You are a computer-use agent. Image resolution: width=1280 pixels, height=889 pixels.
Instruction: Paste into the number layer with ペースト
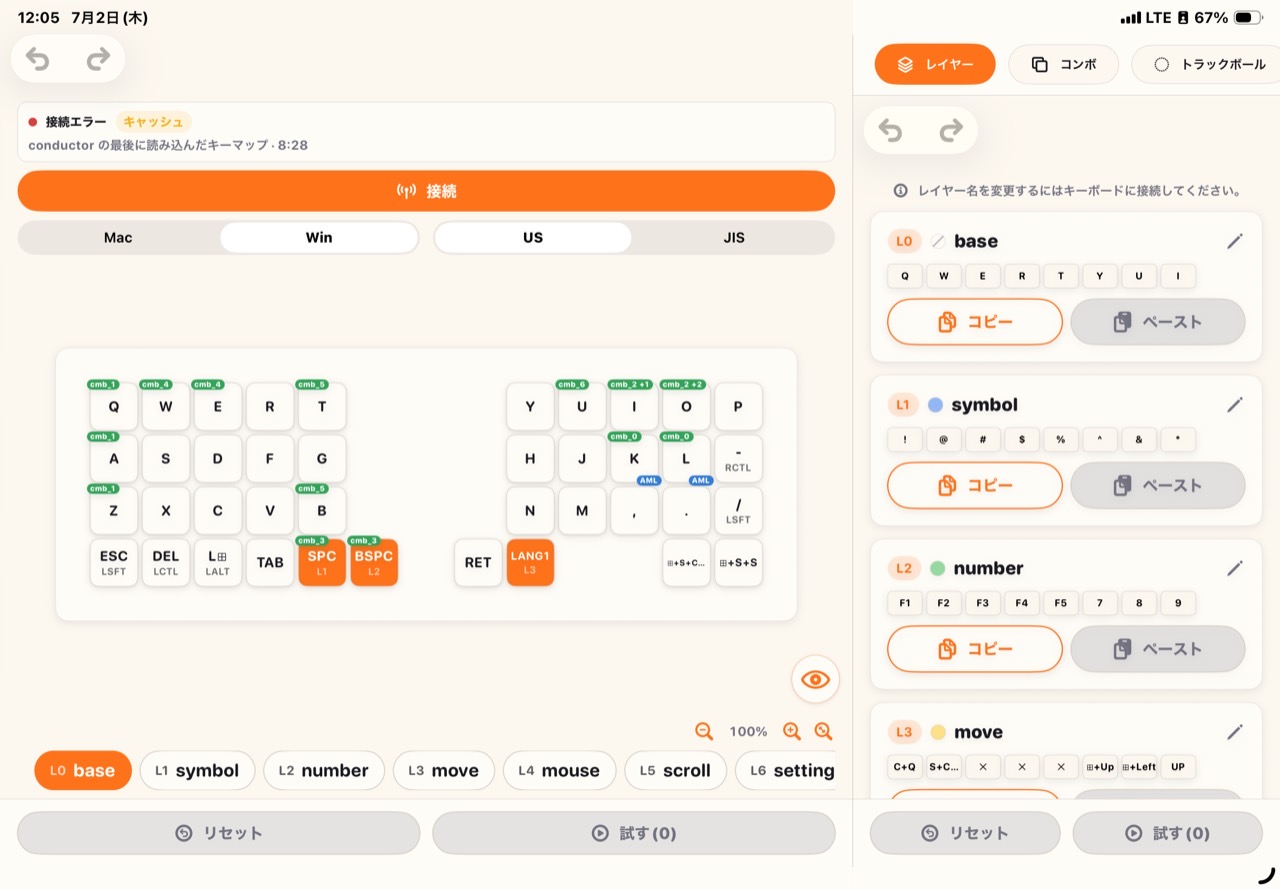click(x=1158, y=649)
